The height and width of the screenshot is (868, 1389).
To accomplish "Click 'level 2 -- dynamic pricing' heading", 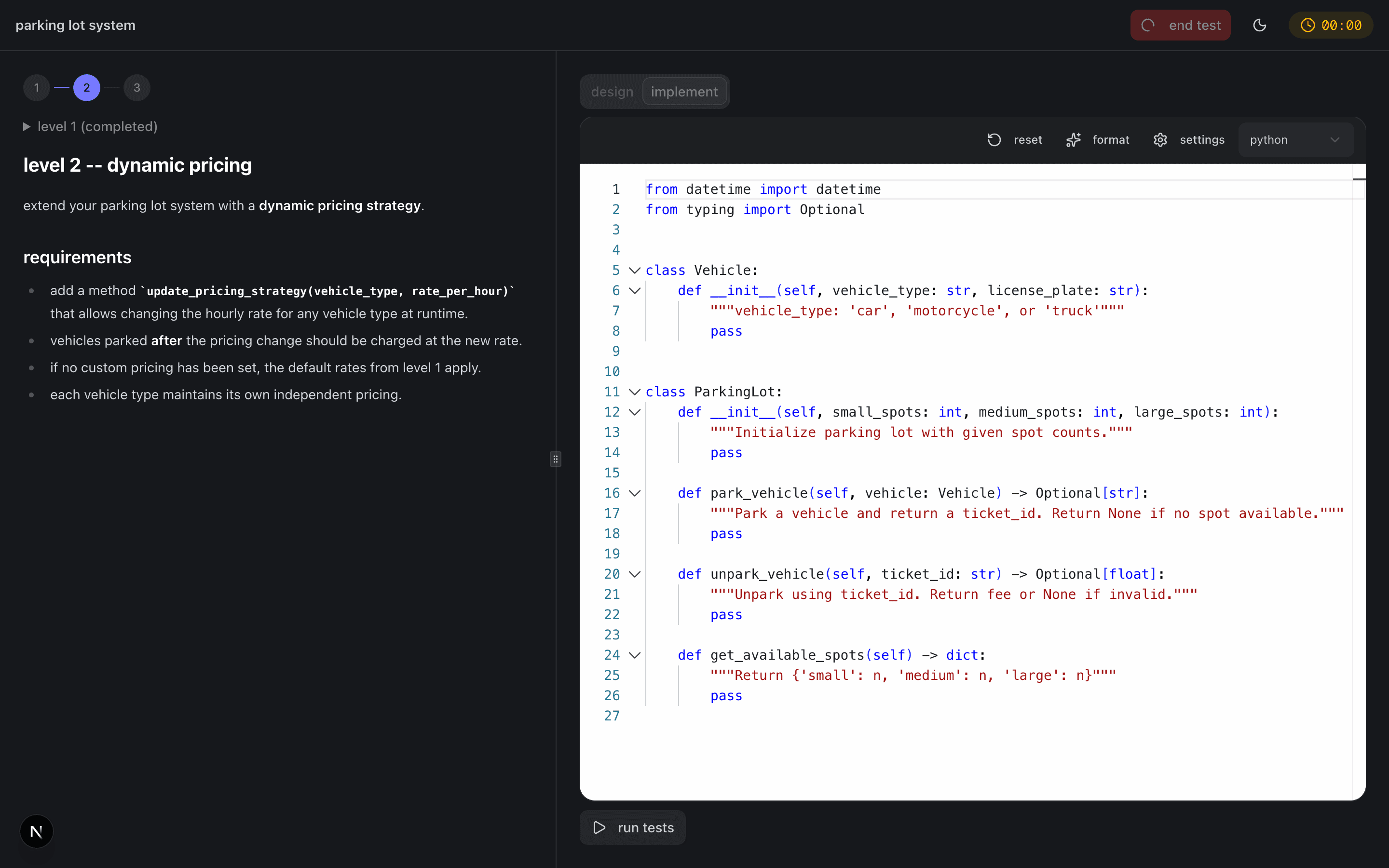I will point(138,165).
